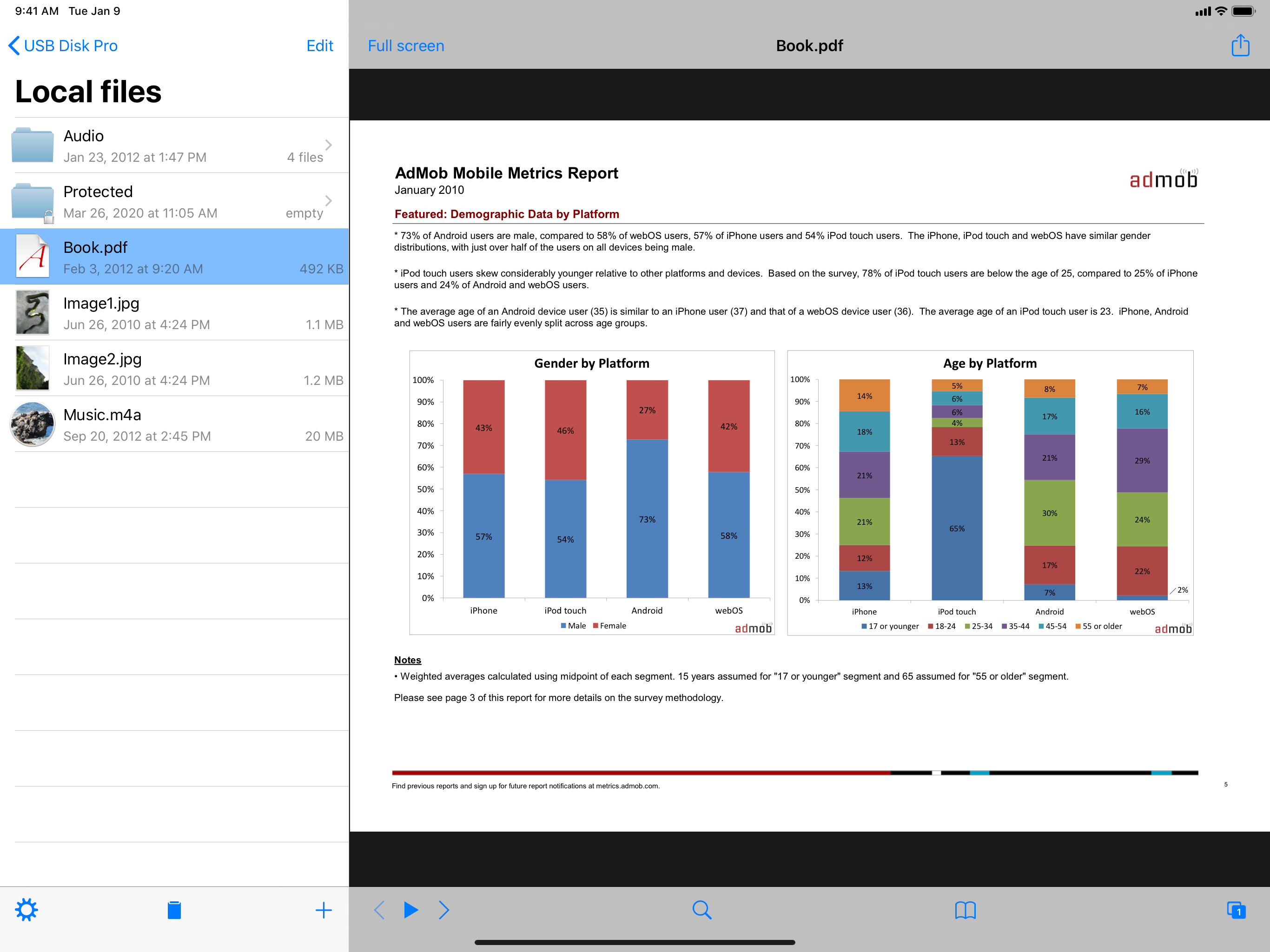Tap the Wi-Fi status icon
The width and height of the screenshot is (1270, 952).
(x=1221, y=11)
